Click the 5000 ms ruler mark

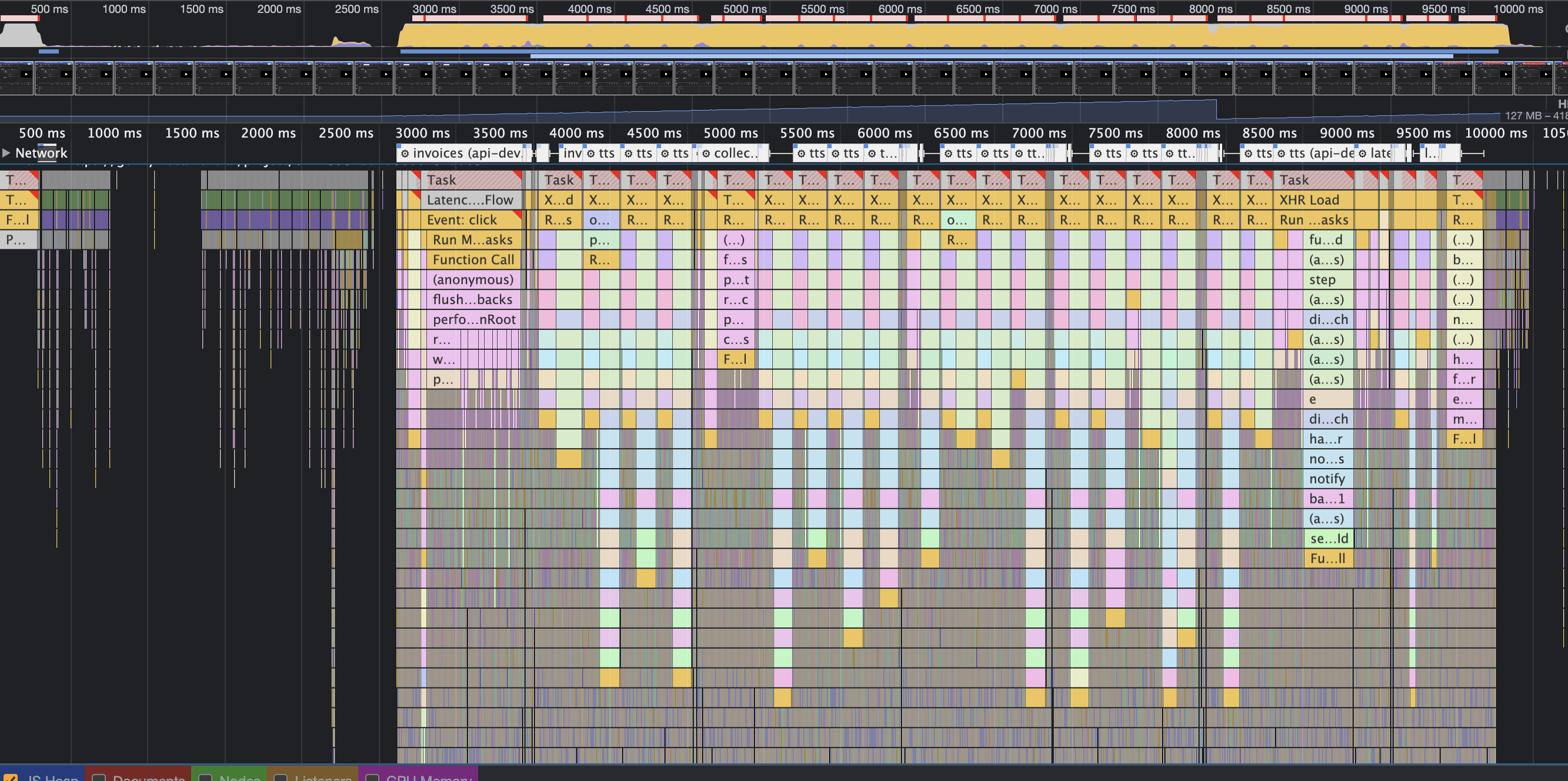click(x=730, y=133)
